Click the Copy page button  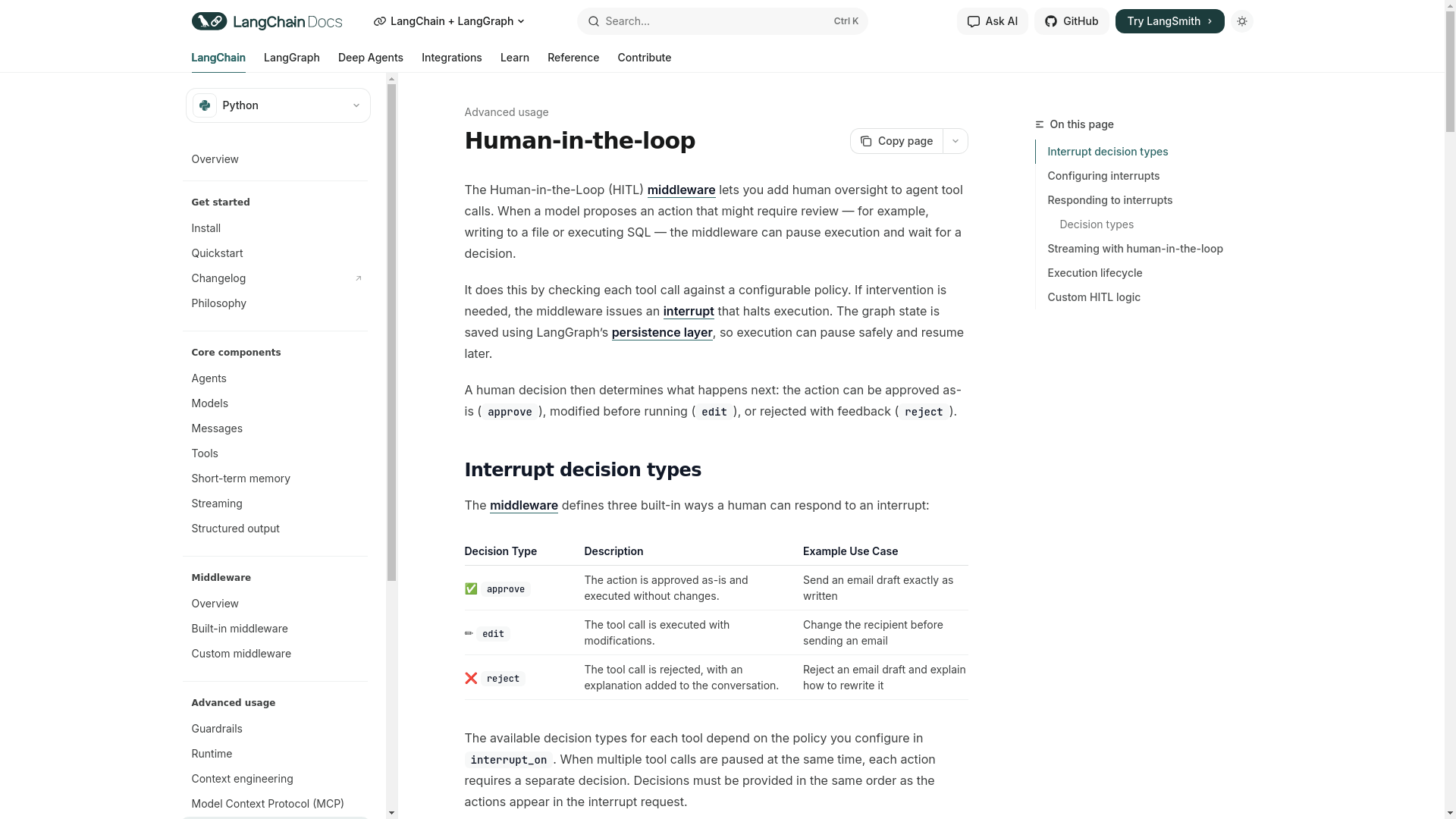pos(896,141)
